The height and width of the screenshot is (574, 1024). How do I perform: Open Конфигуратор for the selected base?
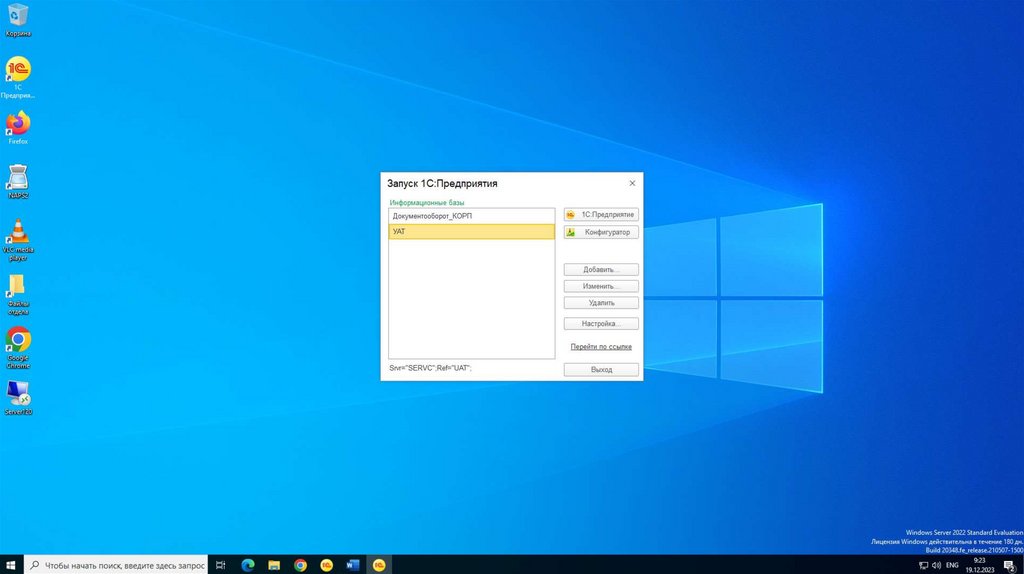pos(601,232)
